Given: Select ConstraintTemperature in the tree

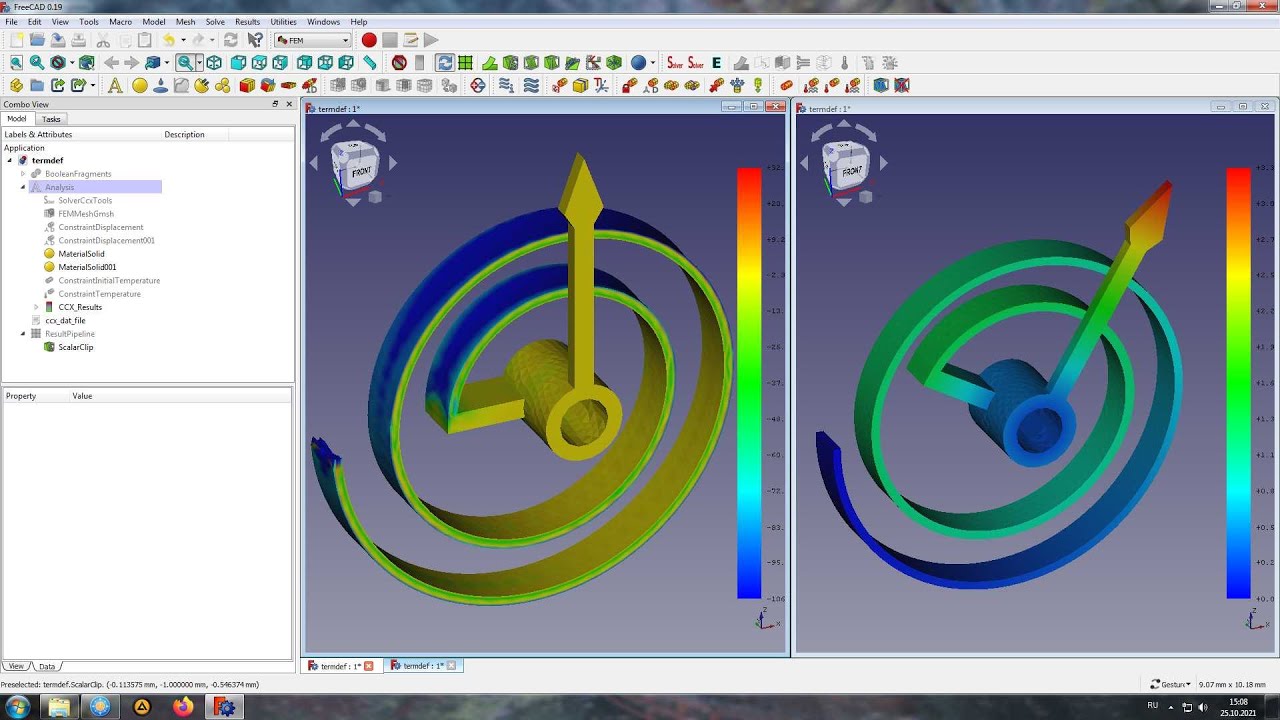Looking at the screenshot, I should [x=99, y=294].
